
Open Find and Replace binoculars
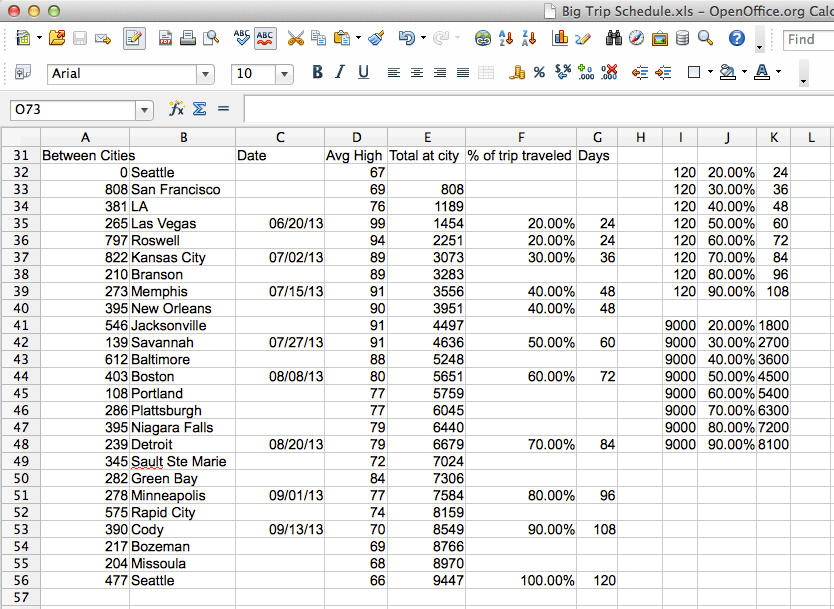[614, 38]
